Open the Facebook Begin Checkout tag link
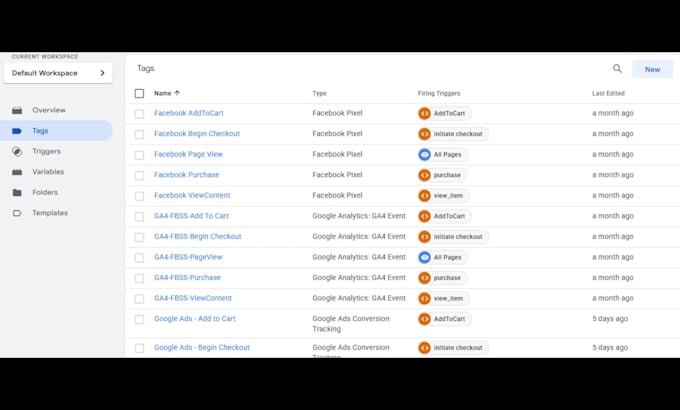This screenshot has height=410, width=680. tap(197, 134)
